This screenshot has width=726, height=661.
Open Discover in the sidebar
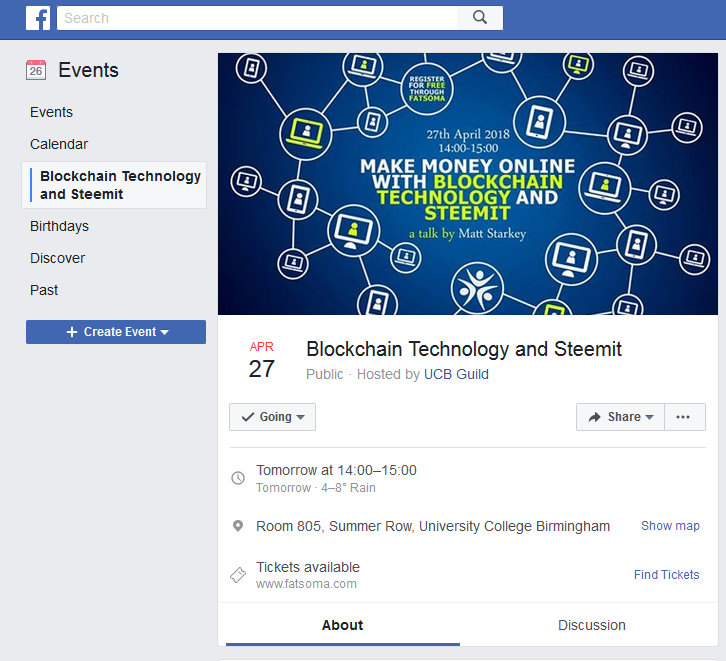click(57, 258)
